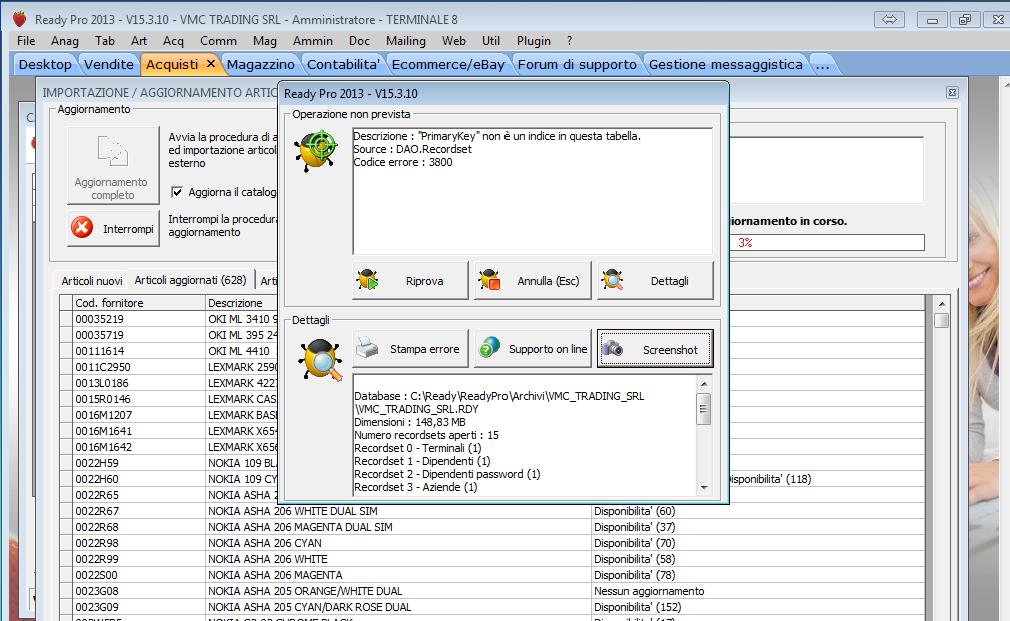This screenshot has width=1010, height=621.
Task: Click the article list scroll up arrow
Action: pos(941,303)
